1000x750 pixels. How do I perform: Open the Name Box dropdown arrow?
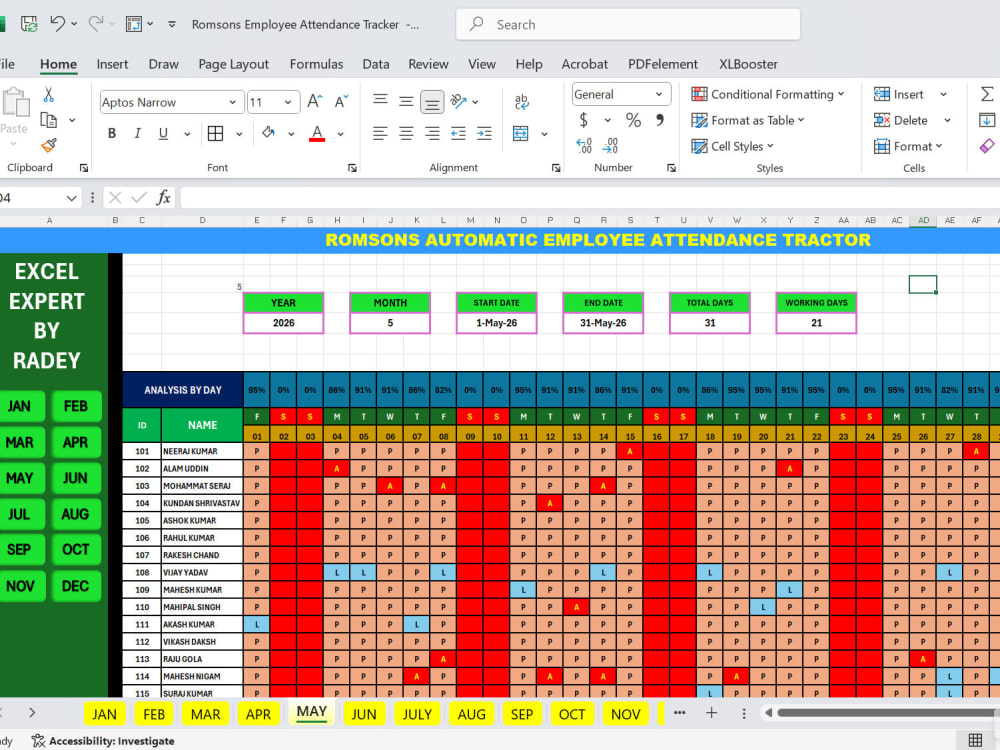click(71, 198)
